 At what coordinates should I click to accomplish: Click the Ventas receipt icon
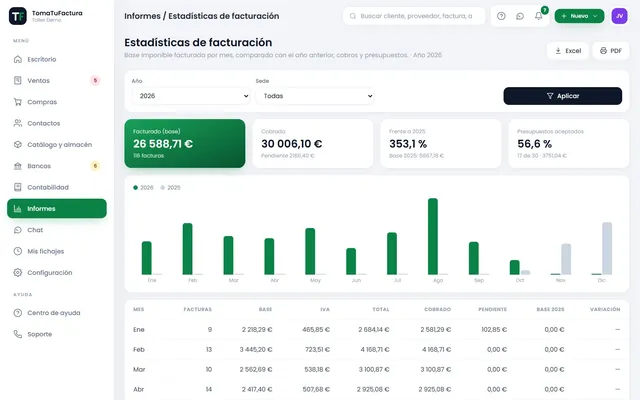[x=18, y=80]
